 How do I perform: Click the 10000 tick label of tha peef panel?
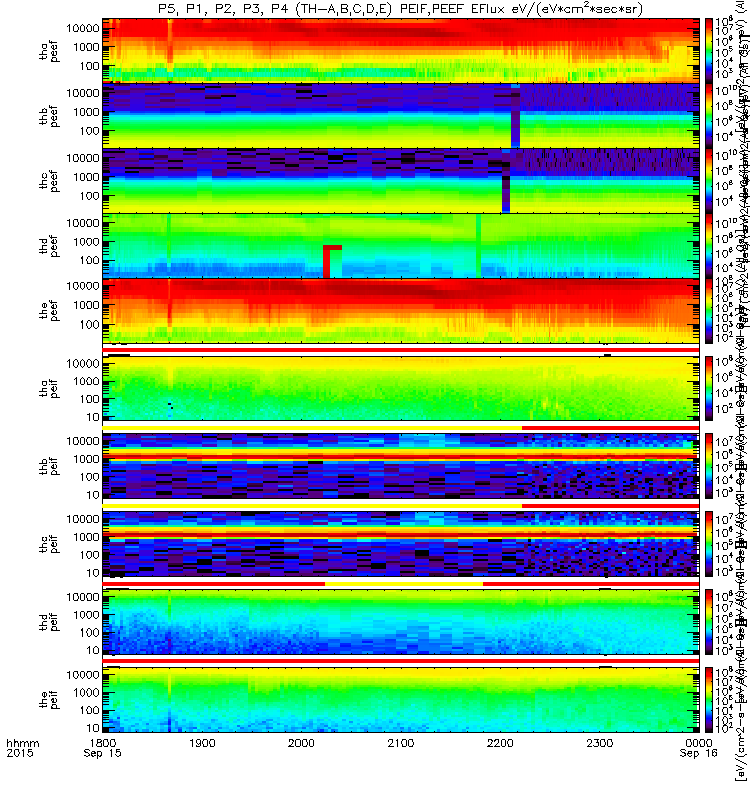coord(83,29)
